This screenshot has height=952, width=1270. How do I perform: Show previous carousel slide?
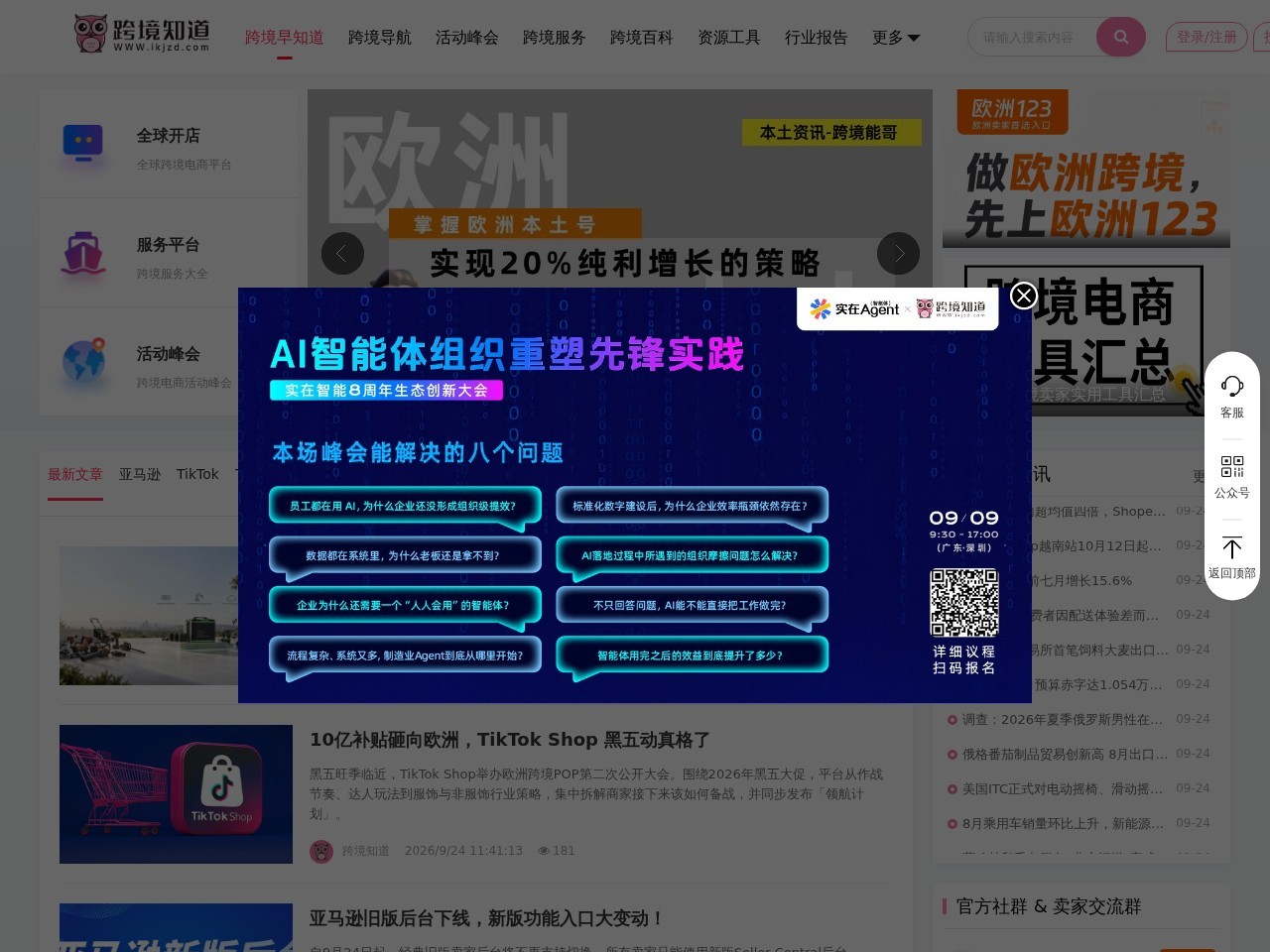tap(342, 254)
